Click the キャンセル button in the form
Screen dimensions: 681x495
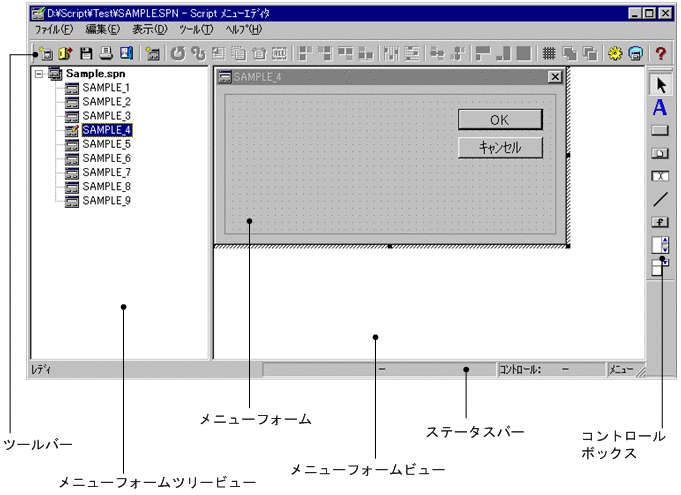click(x=500, y=147)
